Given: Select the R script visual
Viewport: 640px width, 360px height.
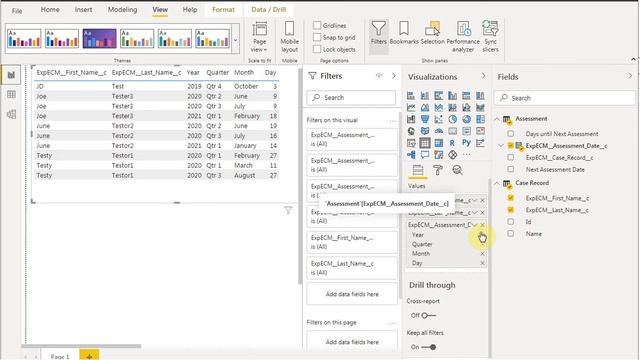Looking at the screenshot, I should [452, 143].
